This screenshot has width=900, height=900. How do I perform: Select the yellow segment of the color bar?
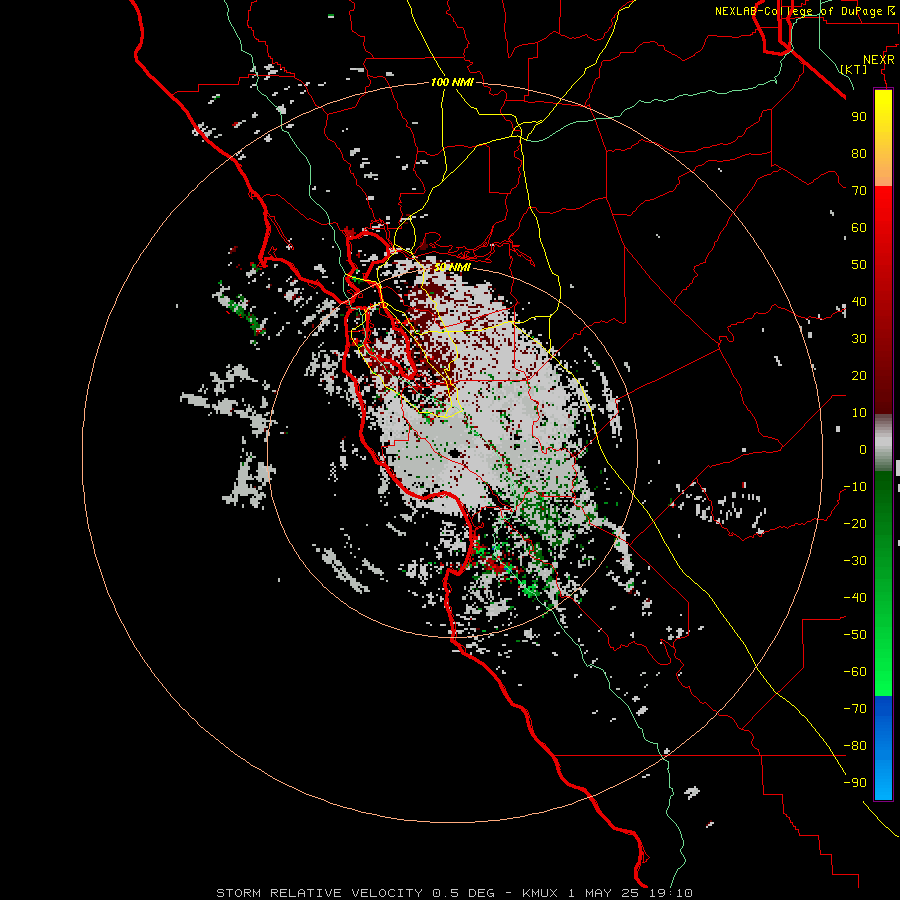(883, 138)
